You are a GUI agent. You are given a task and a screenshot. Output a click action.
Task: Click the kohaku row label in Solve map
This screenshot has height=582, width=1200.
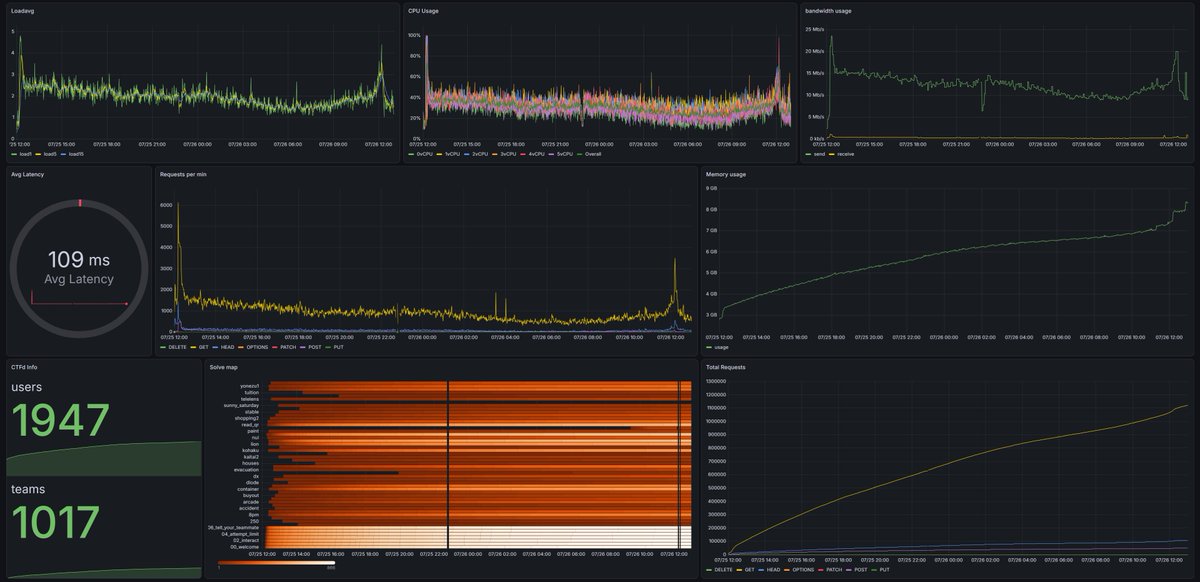251,451
